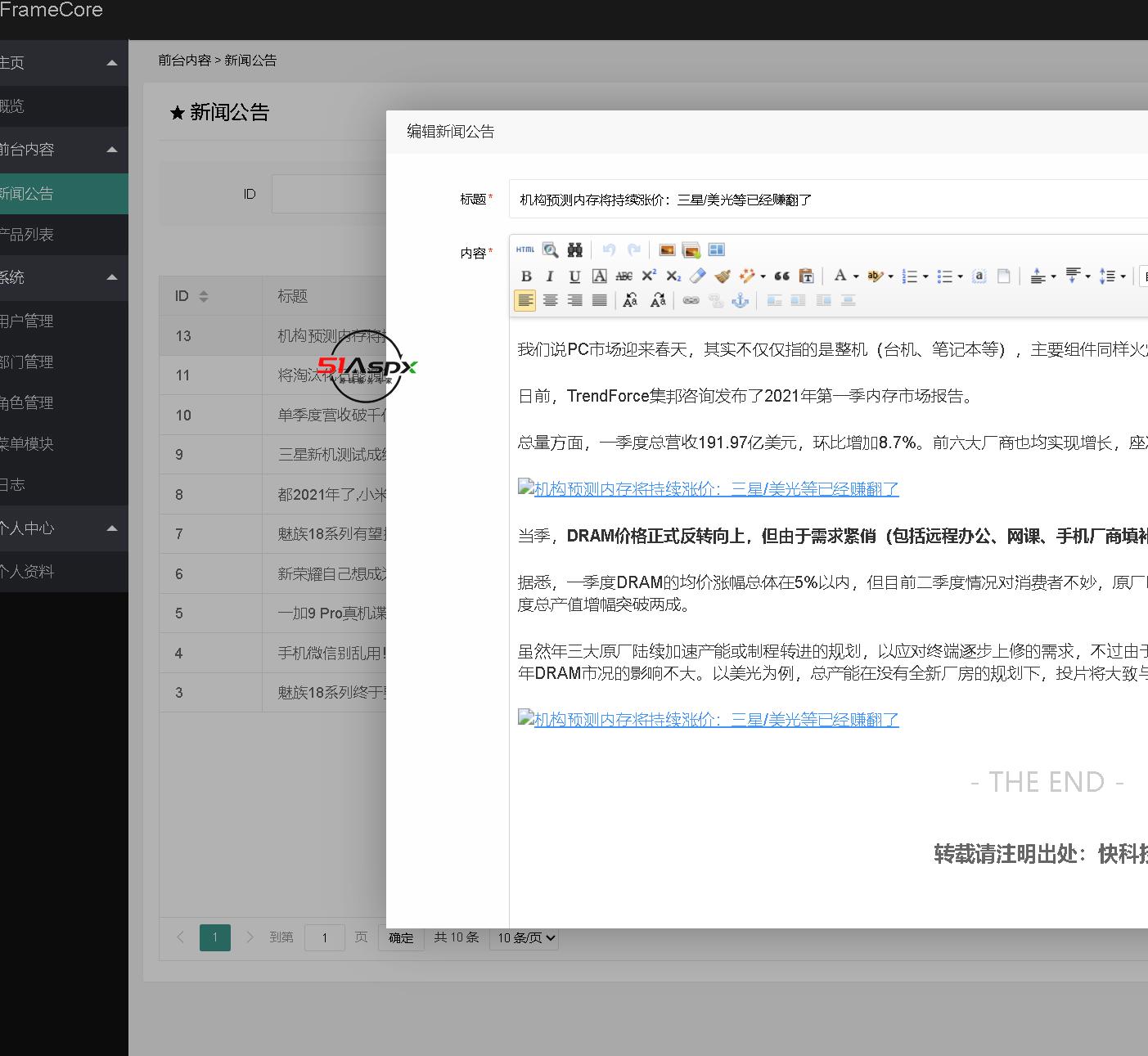The height and width of the screenshot is (1056, 1148).
Task: Focus the page number jump field
Action: coord(325,937)
